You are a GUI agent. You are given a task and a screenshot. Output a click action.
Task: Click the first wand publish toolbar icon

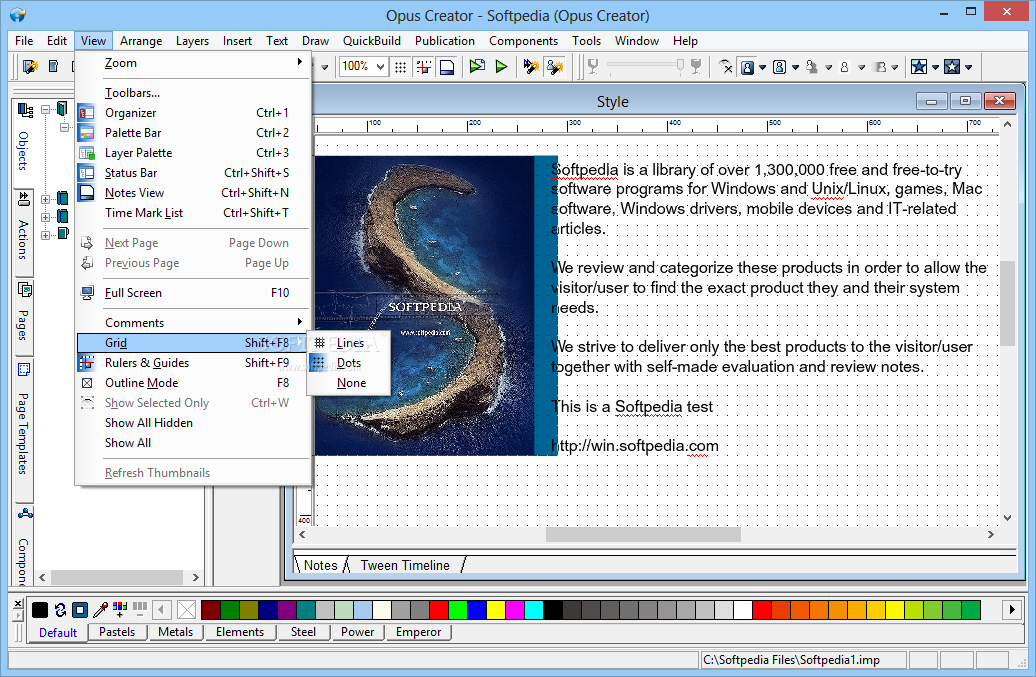tap(531, 67)
